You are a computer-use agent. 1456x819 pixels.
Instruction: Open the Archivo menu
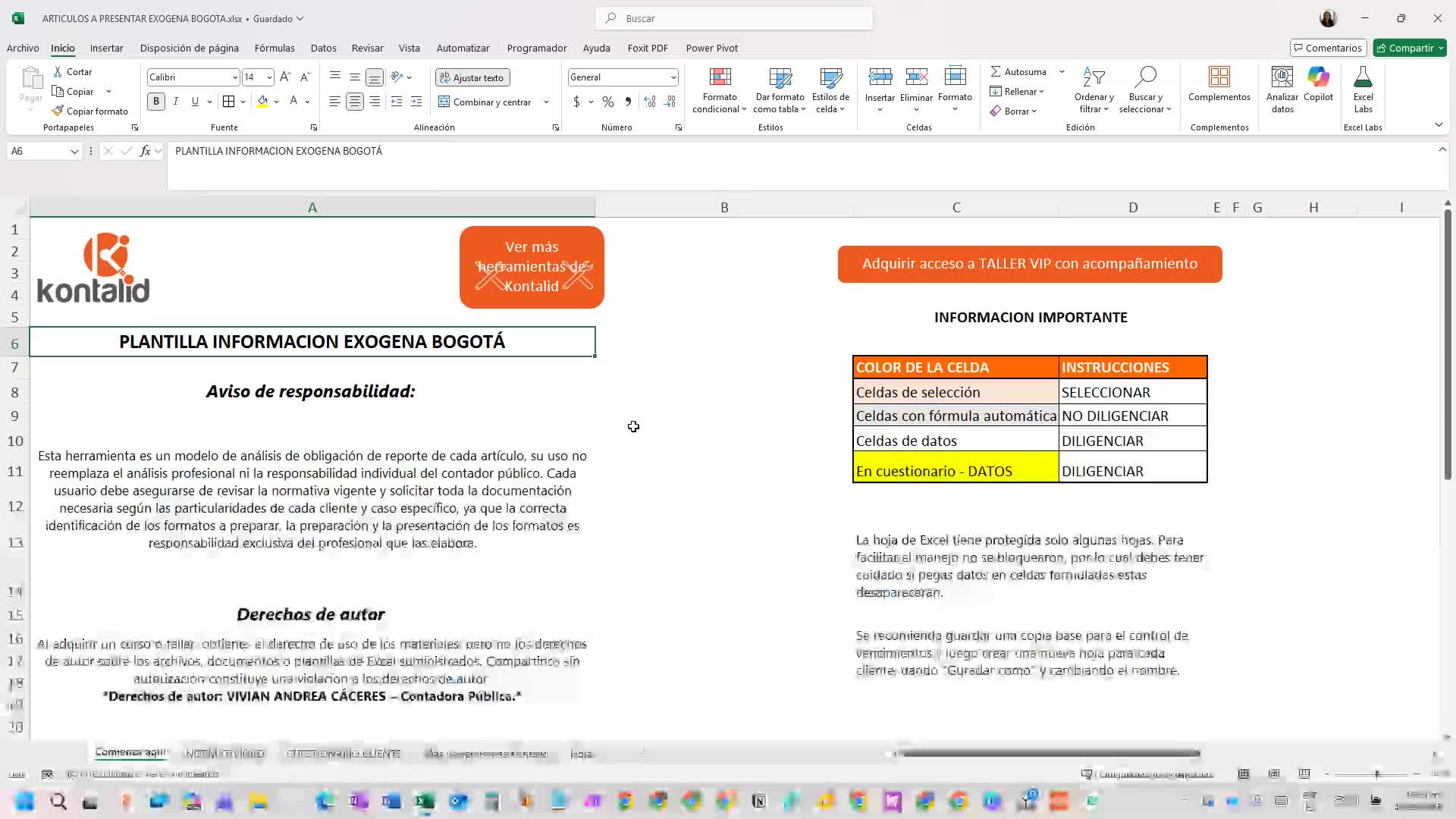click(x=23, y=48)
